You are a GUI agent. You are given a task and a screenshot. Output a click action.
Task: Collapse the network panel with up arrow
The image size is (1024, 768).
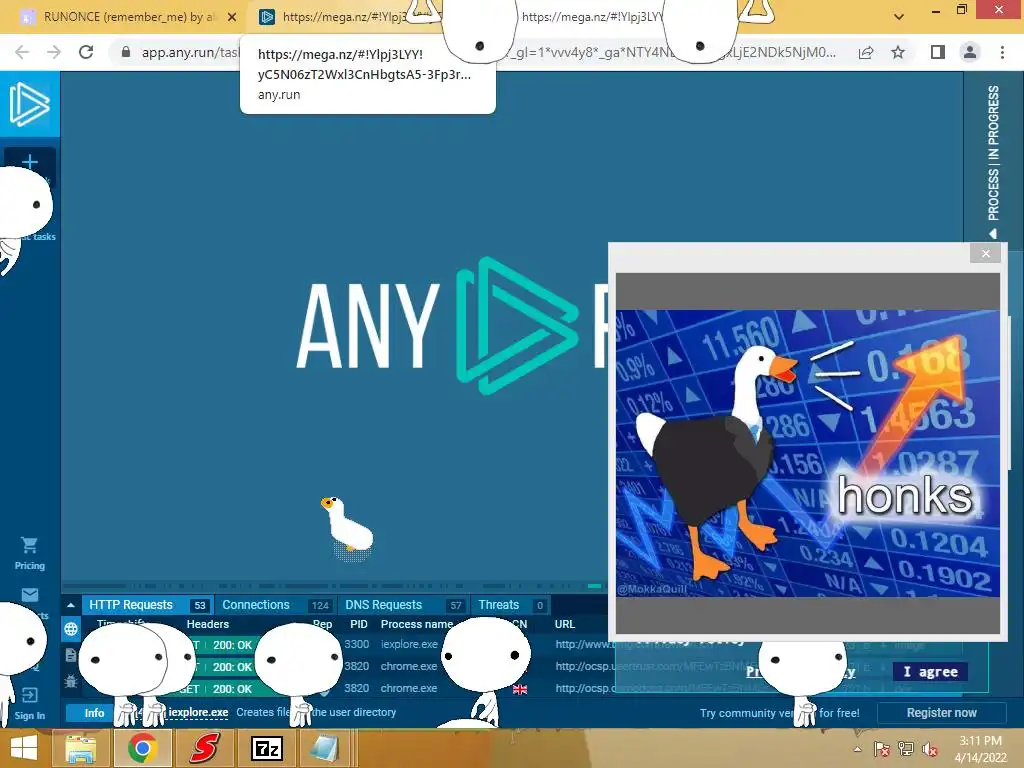(71, 605)
